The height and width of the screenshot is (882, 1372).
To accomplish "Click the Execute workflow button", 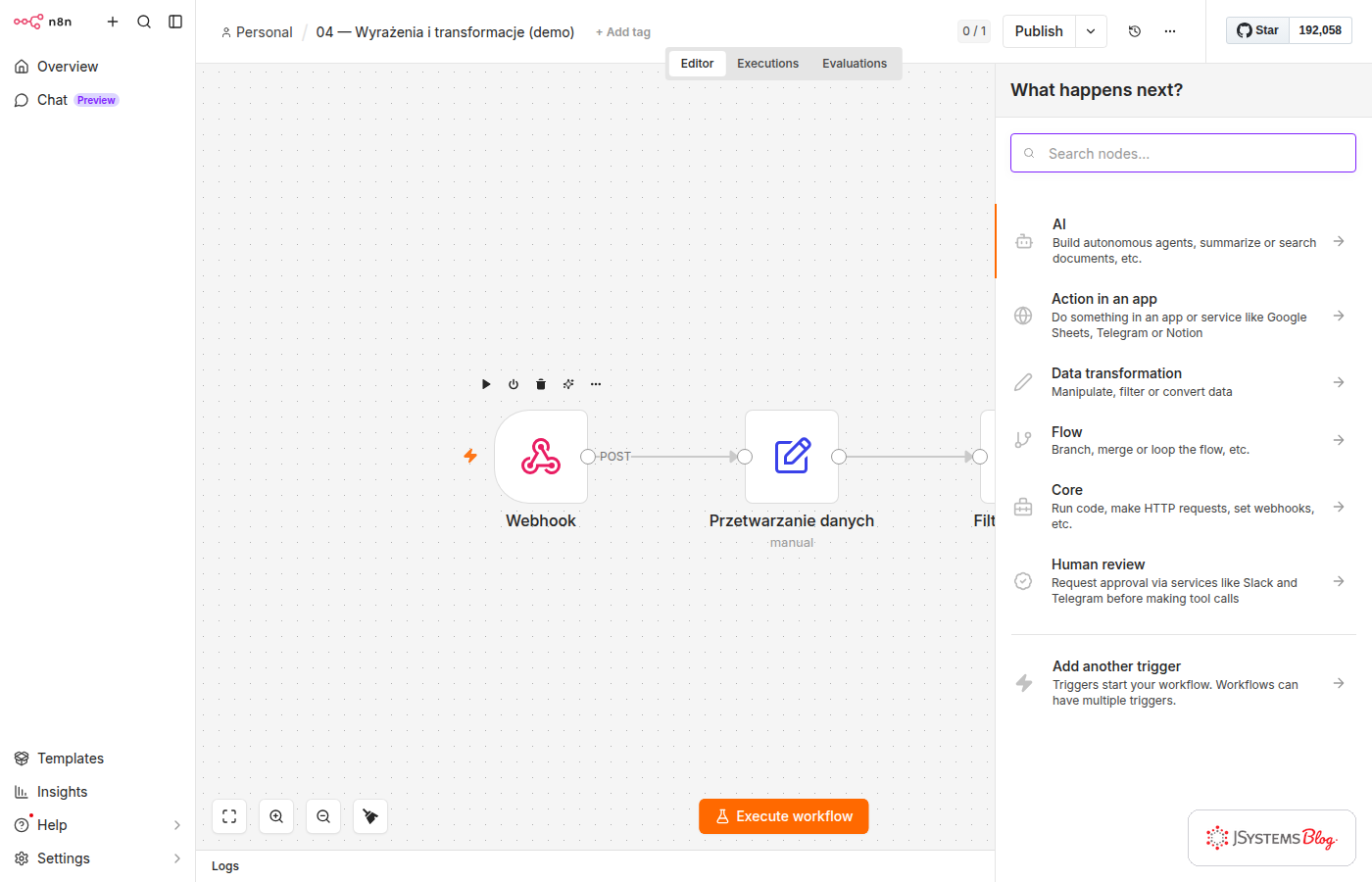I will (784, 816).
